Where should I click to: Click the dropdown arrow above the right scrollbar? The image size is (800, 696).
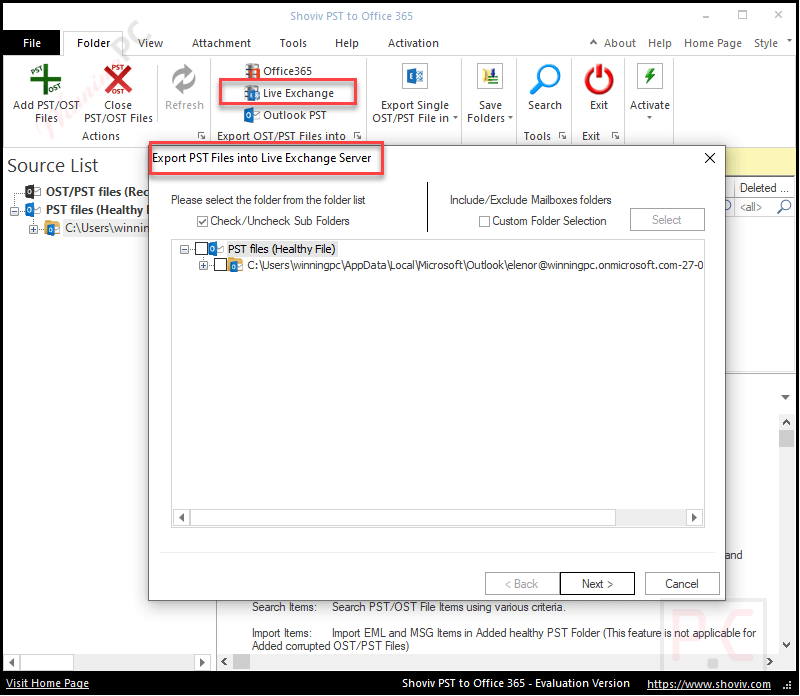(785, 397)
